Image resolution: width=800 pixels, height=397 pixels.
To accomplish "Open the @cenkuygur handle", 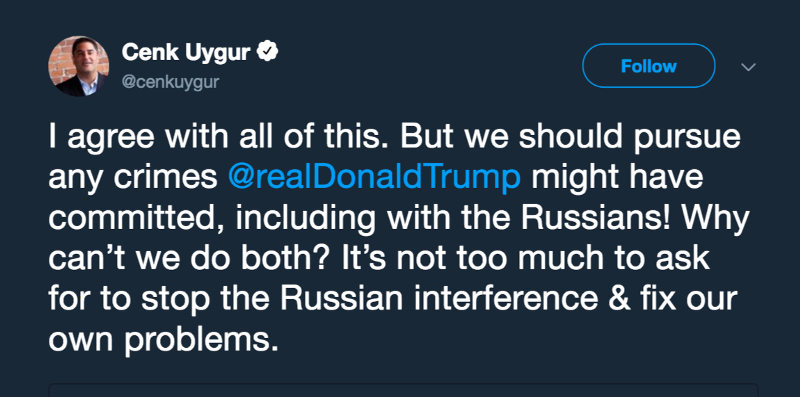I will coord(170,82).
